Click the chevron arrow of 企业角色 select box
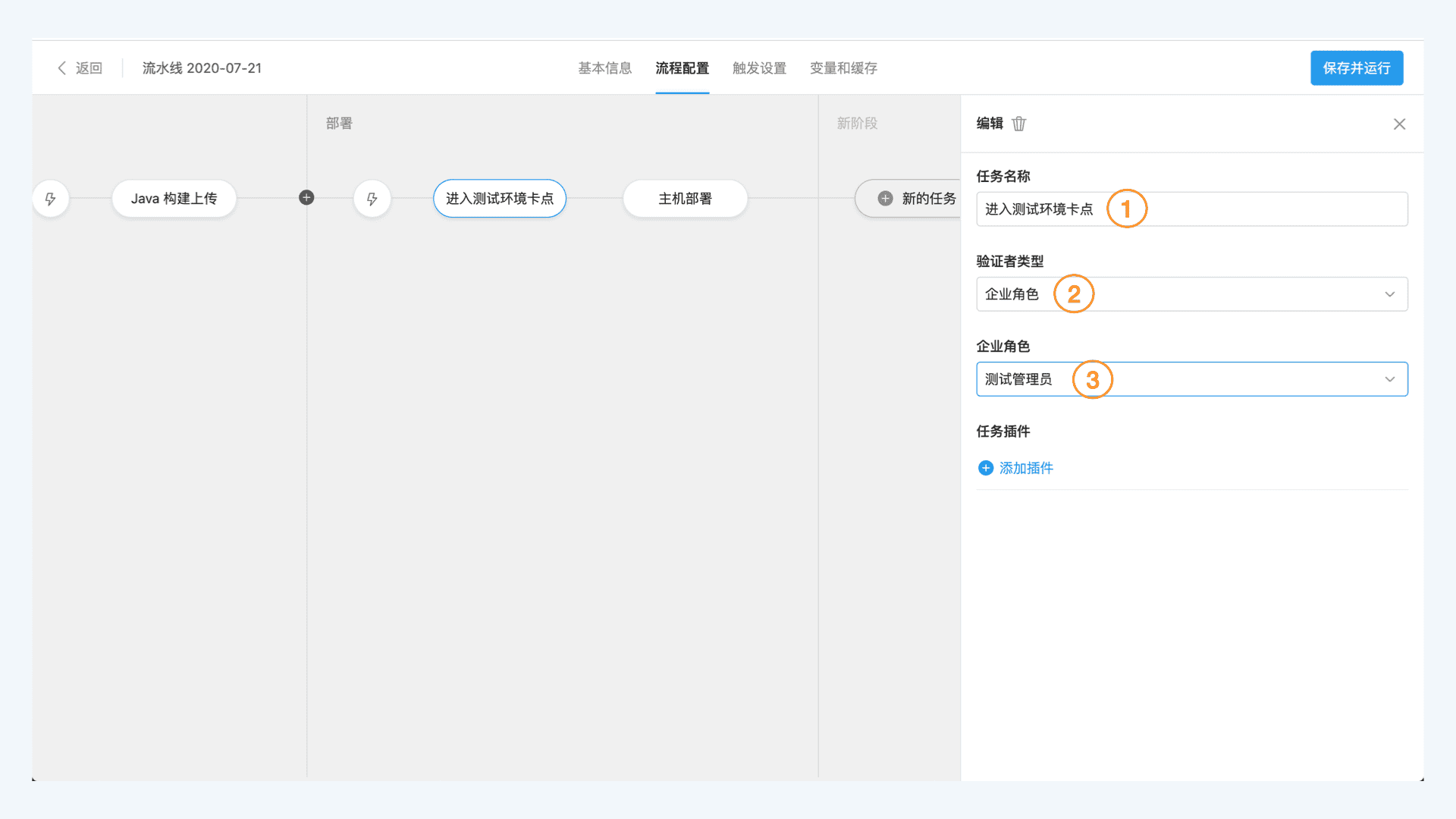 point(1389,379)
